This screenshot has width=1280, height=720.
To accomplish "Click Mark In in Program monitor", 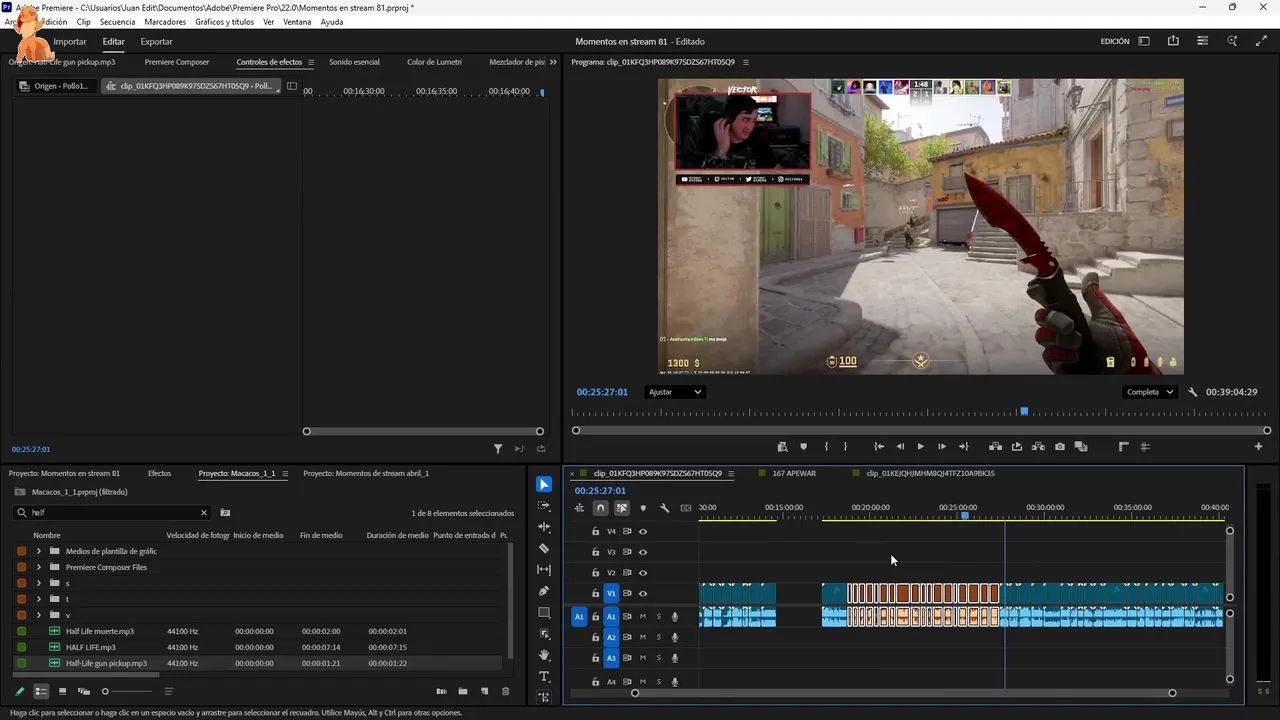I will point(825,447).
